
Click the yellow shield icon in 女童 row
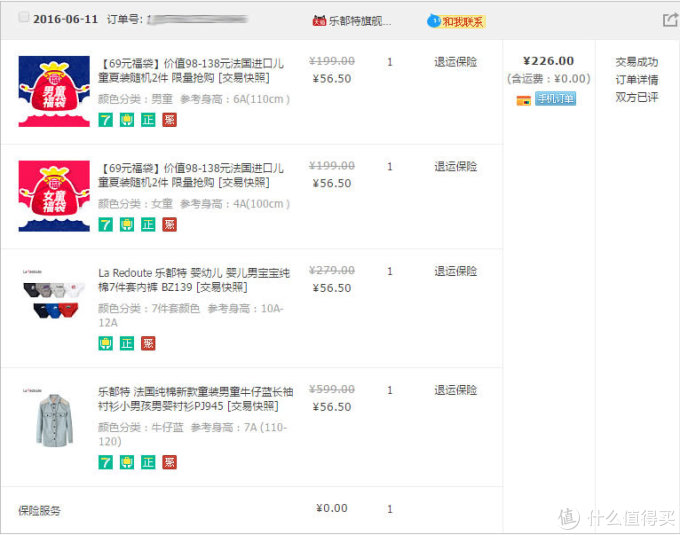(127, 225)
